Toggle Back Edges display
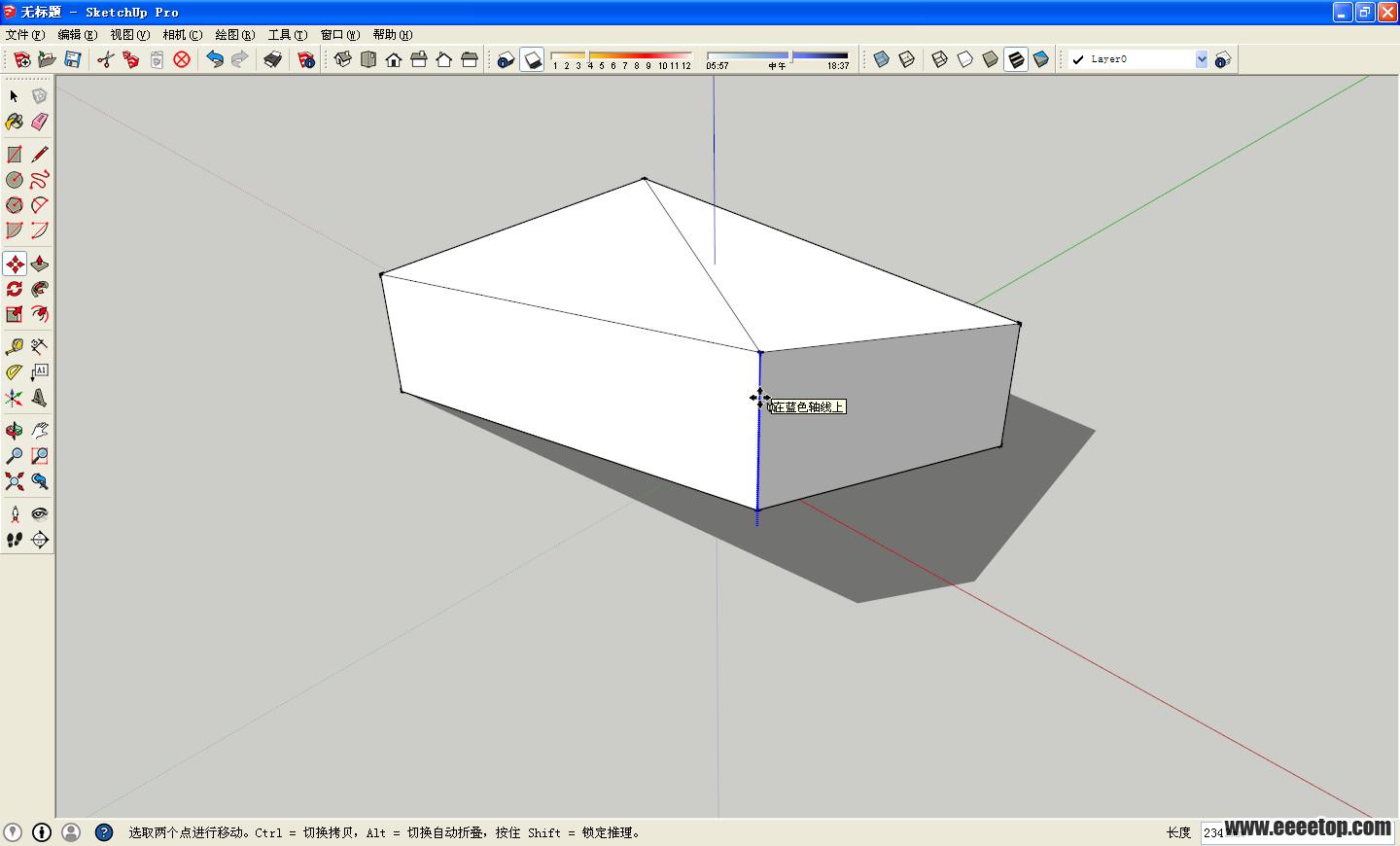This screenshot has height=846, width=1400. coord(906,59)
